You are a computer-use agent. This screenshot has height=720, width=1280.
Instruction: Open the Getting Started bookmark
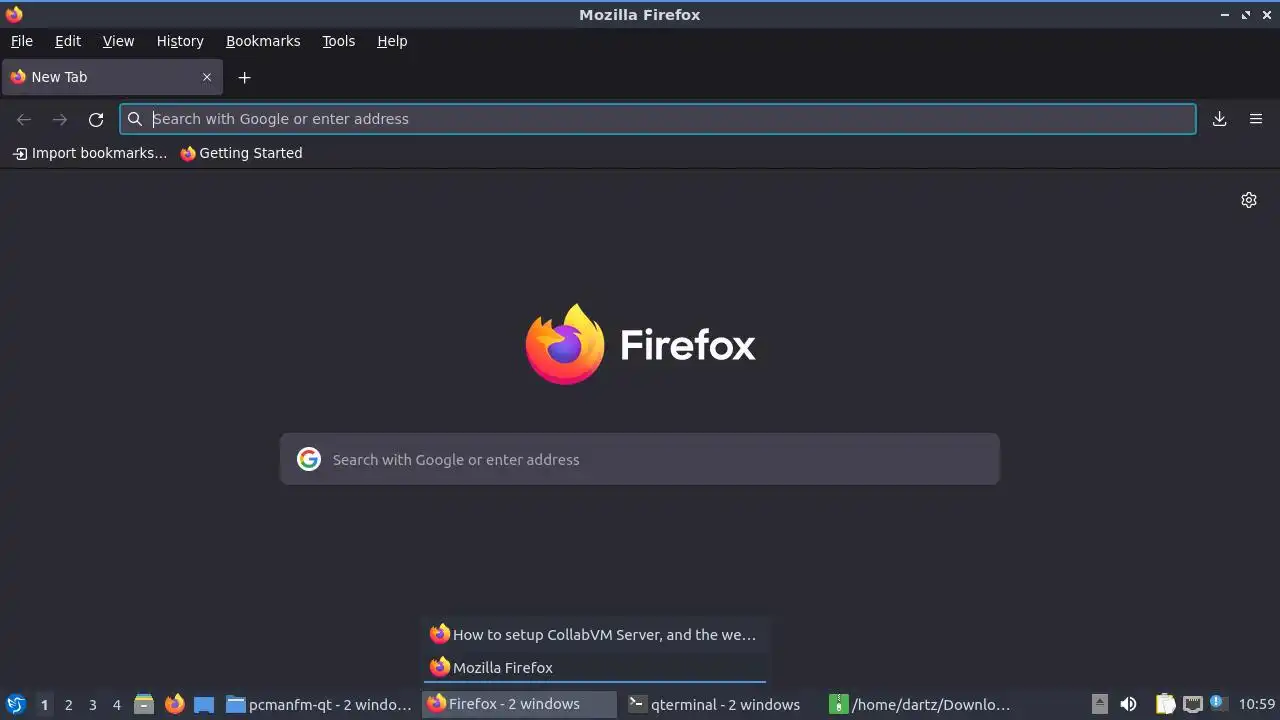click(241, 153)
